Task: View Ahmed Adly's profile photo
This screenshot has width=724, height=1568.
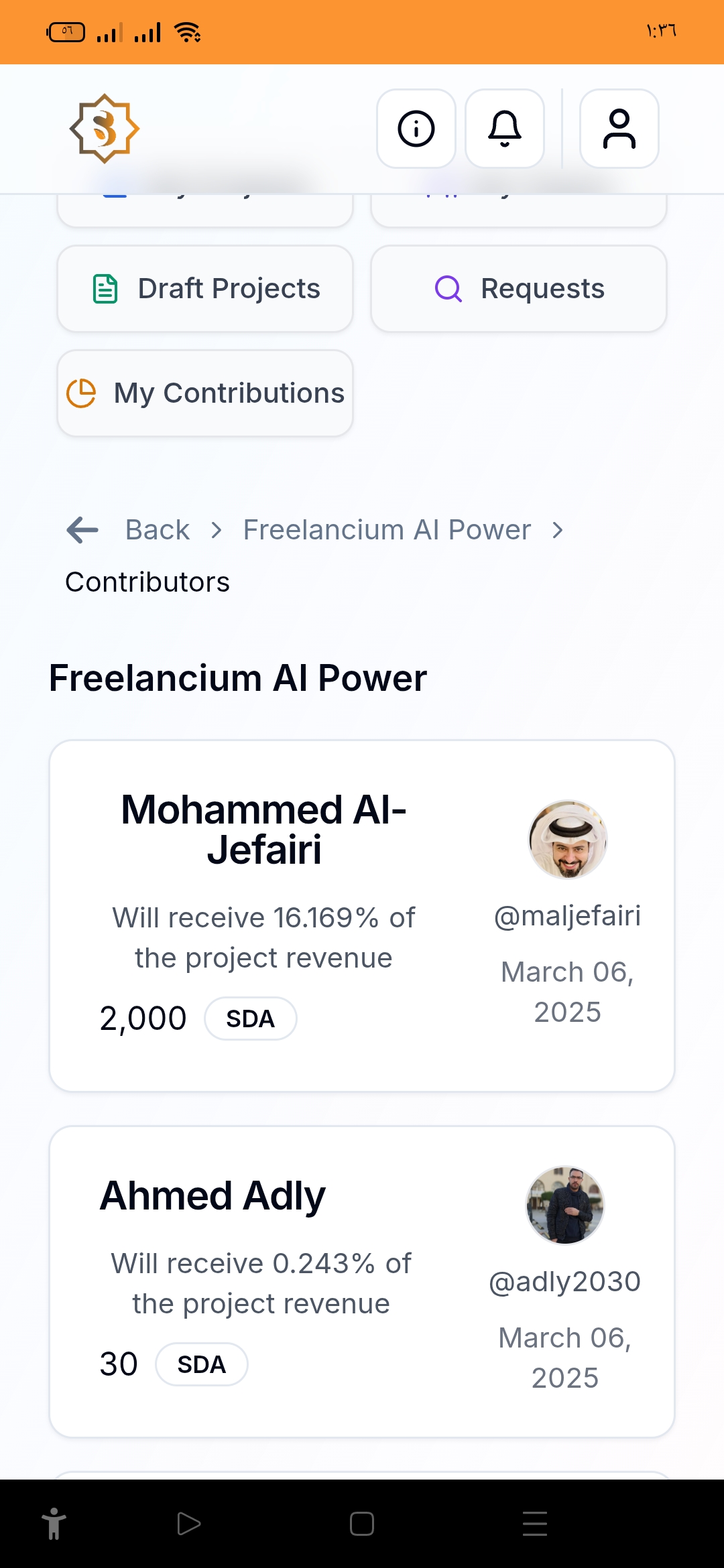Action: point(565,1205)
